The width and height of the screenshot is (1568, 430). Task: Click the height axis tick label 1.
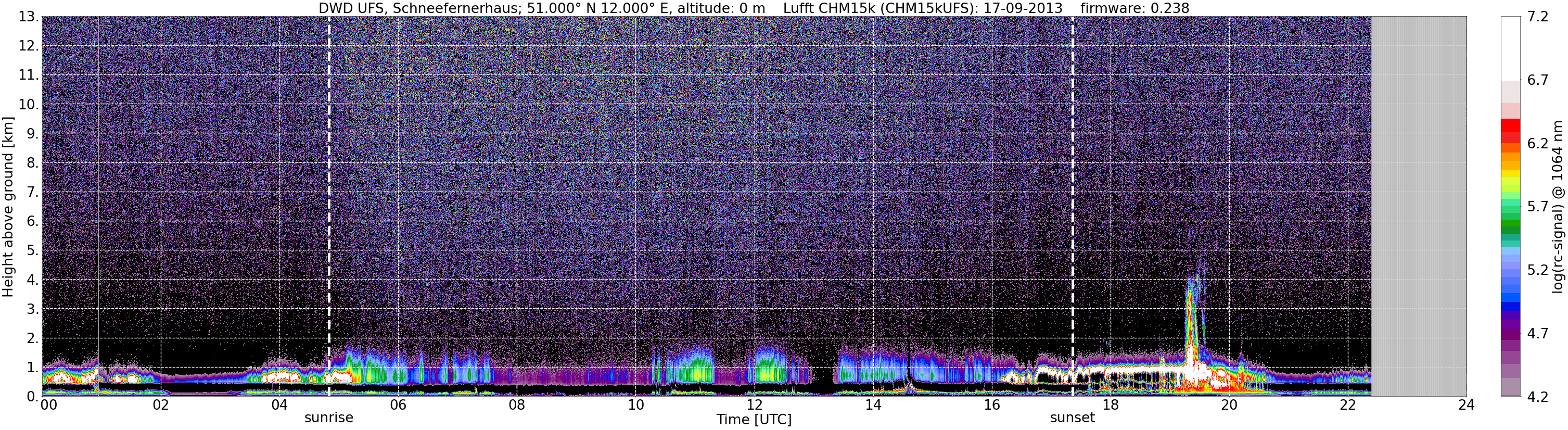coord(32,368)
